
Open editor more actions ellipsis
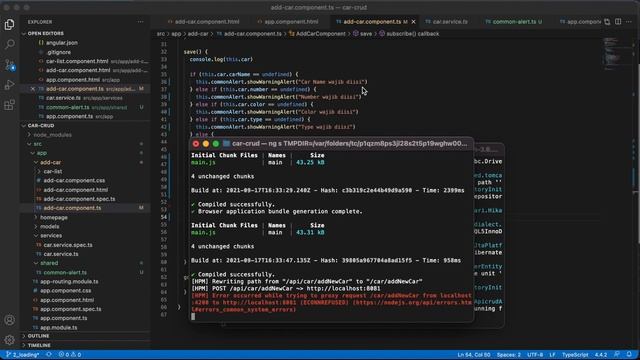[629, 22]
